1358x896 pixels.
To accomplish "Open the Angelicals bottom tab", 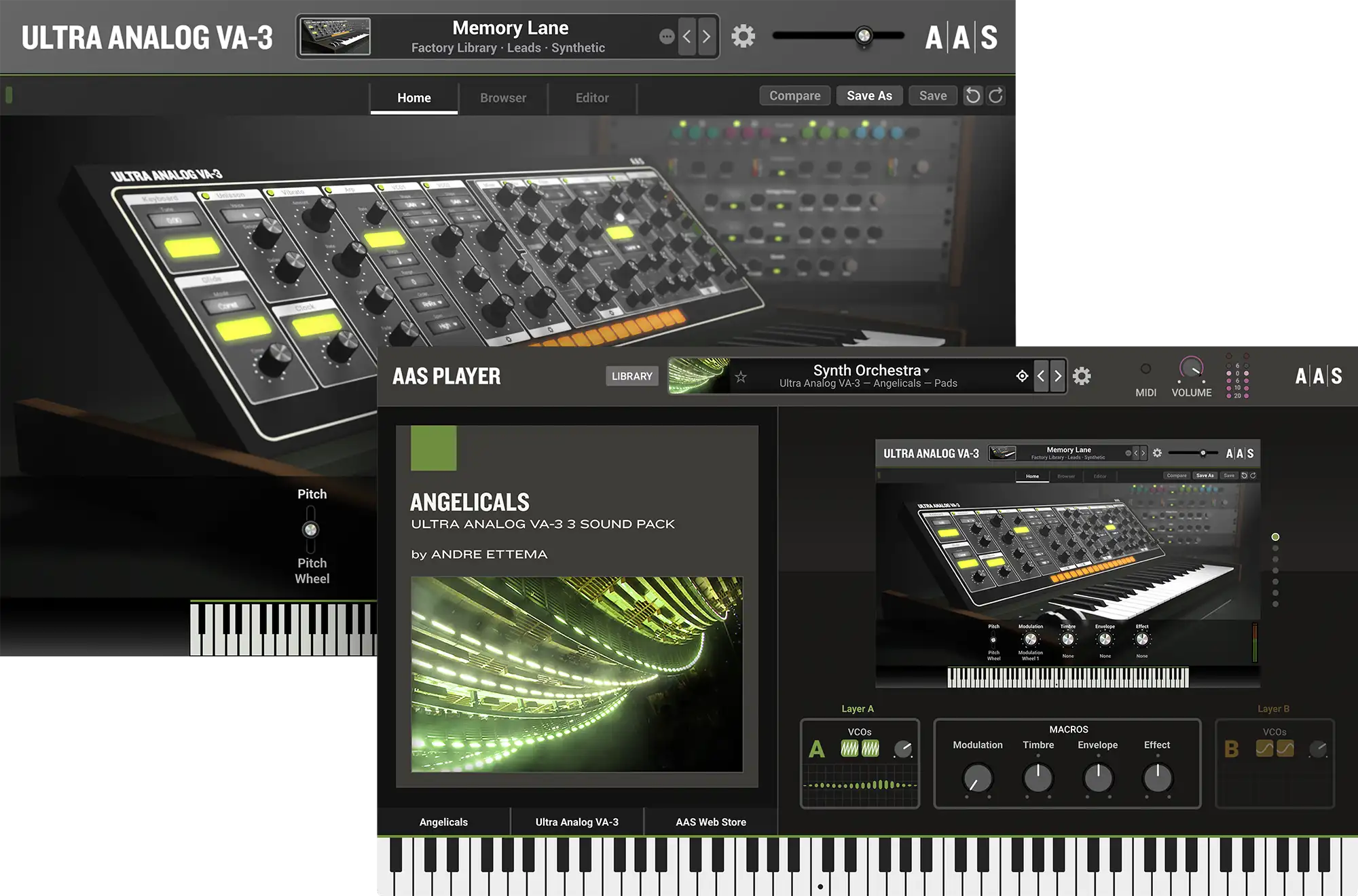I will [443, 822].
